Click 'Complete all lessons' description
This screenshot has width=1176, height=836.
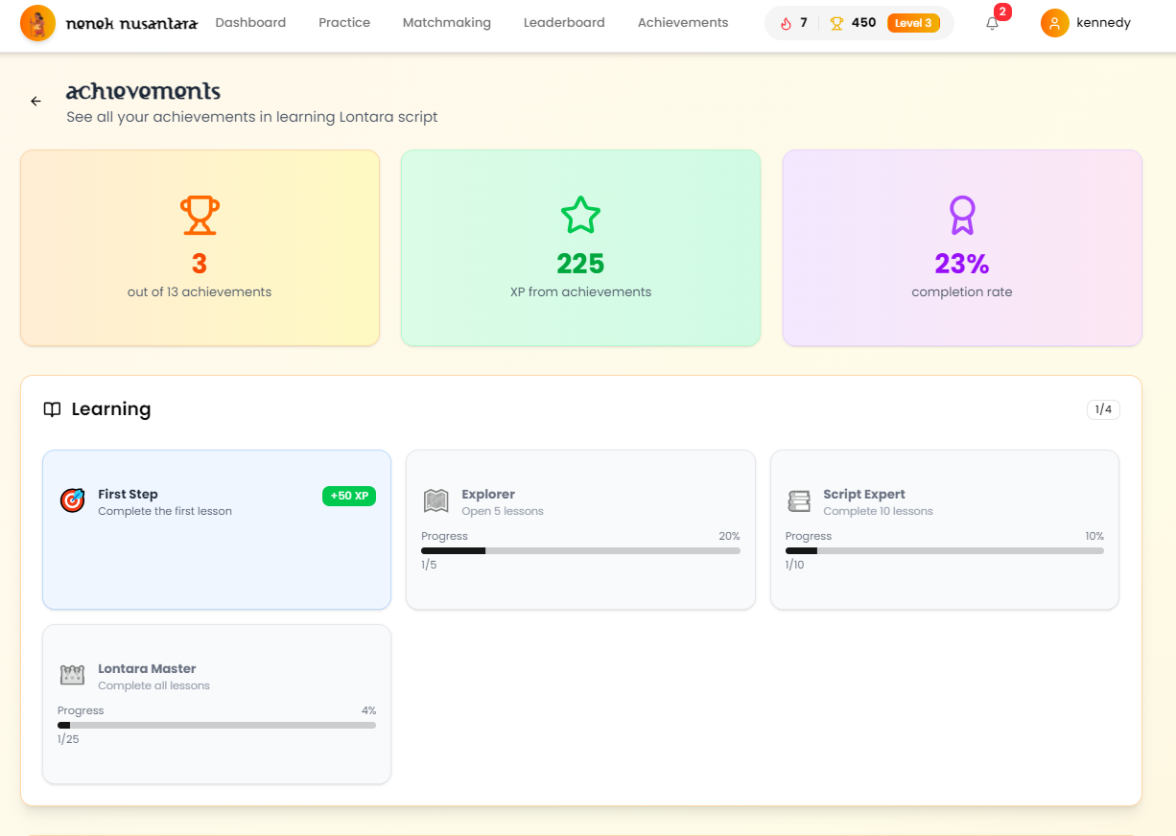pos(154,686)
